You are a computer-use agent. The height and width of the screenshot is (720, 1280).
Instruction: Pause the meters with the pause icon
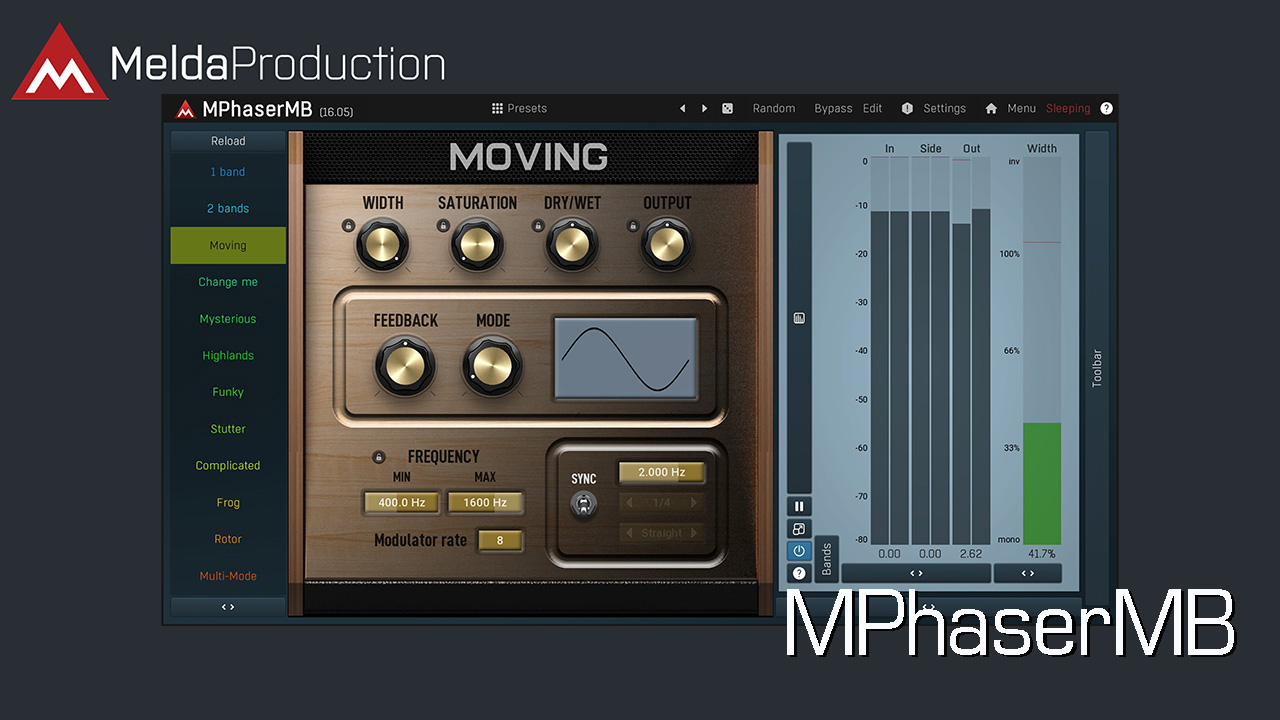pos(799,506)
